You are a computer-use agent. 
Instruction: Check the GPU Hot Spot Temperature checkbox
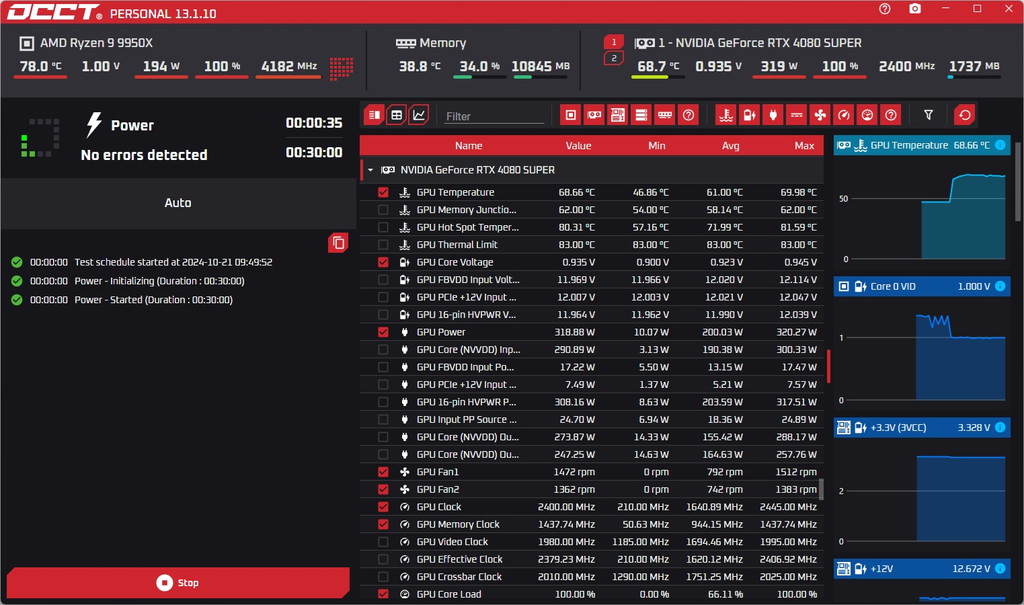(383, 227)
